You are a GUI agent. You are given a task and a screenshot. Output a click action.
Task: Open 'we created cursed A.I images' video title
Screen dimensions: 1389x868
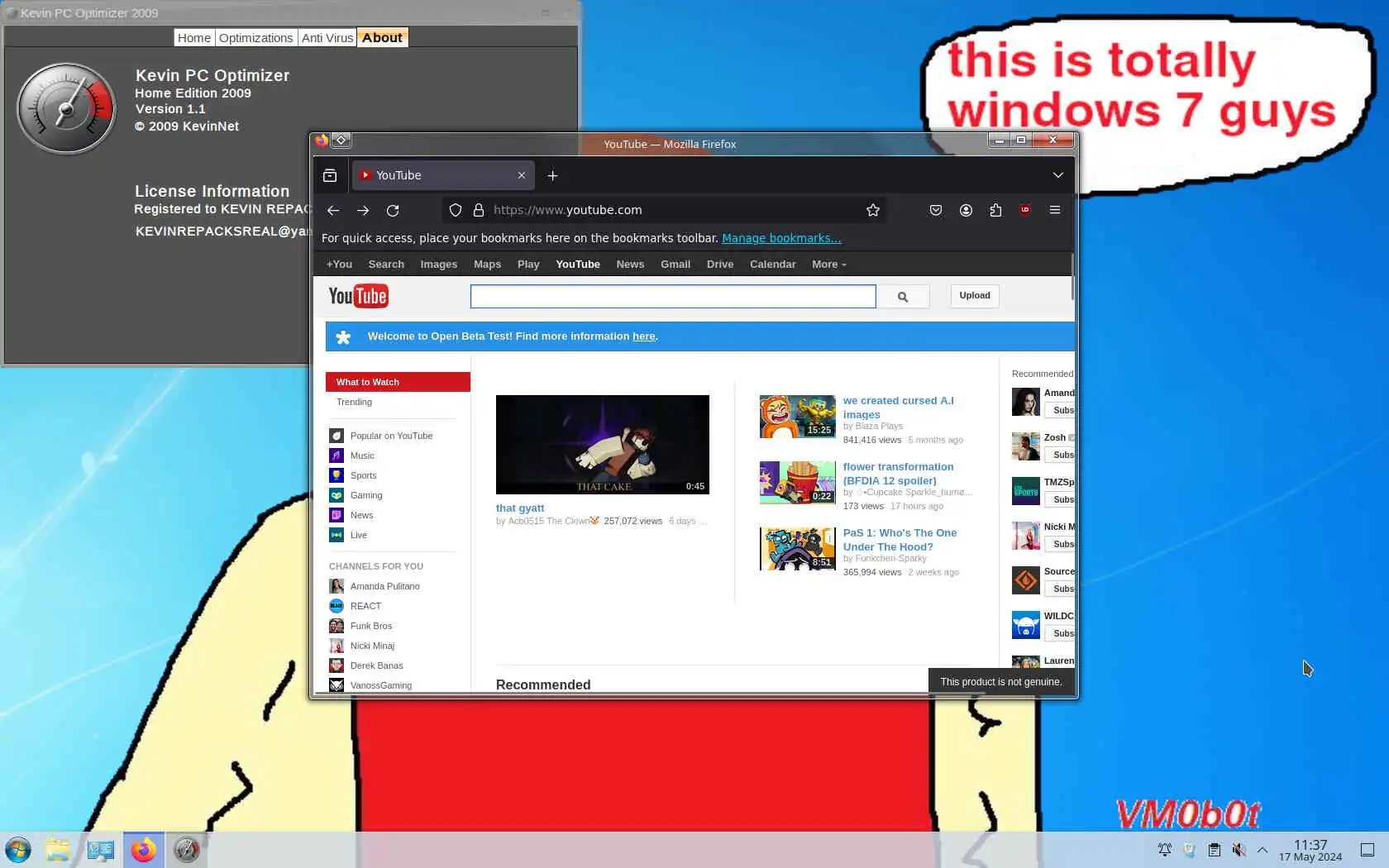click(x=898, y=408)
